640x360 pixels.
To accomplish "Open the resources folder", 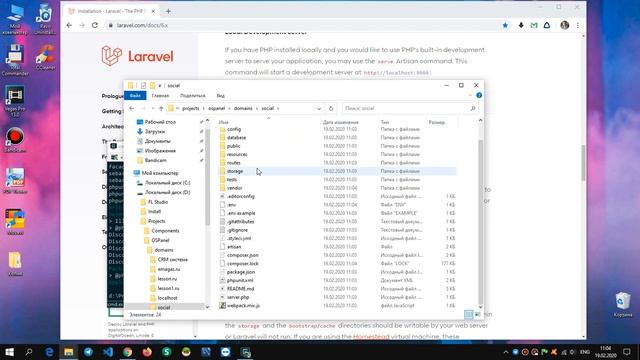I will click(237, 154).
